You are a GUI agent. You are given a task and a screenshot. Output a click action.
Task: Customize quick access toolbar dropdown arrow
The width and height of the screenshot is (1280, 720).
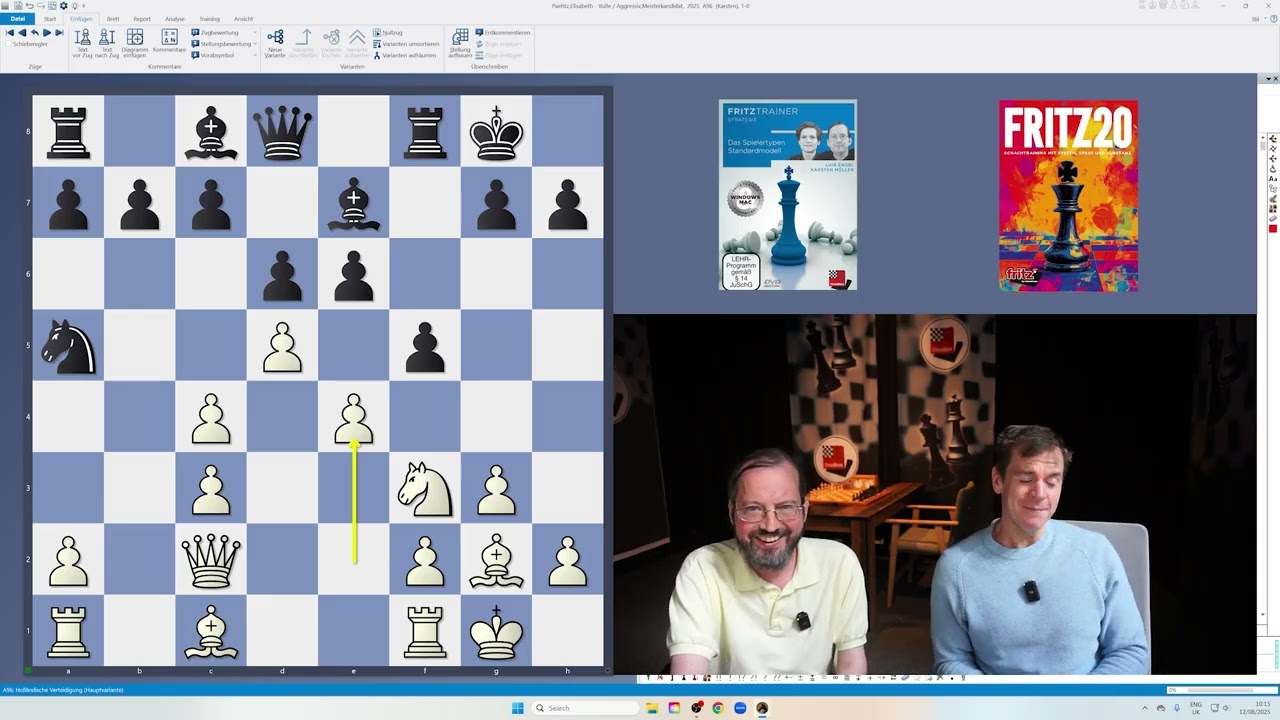83,5
